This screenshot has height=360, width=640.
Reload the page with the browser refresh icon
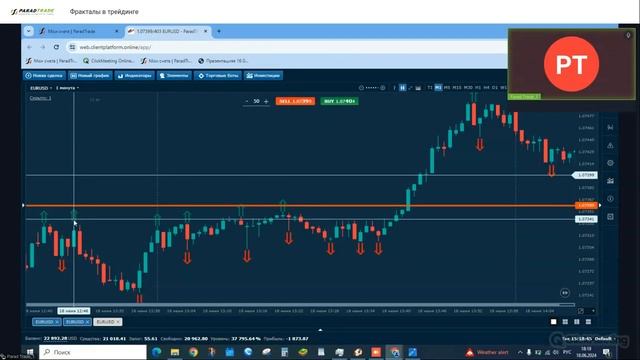tap(56, 47)
